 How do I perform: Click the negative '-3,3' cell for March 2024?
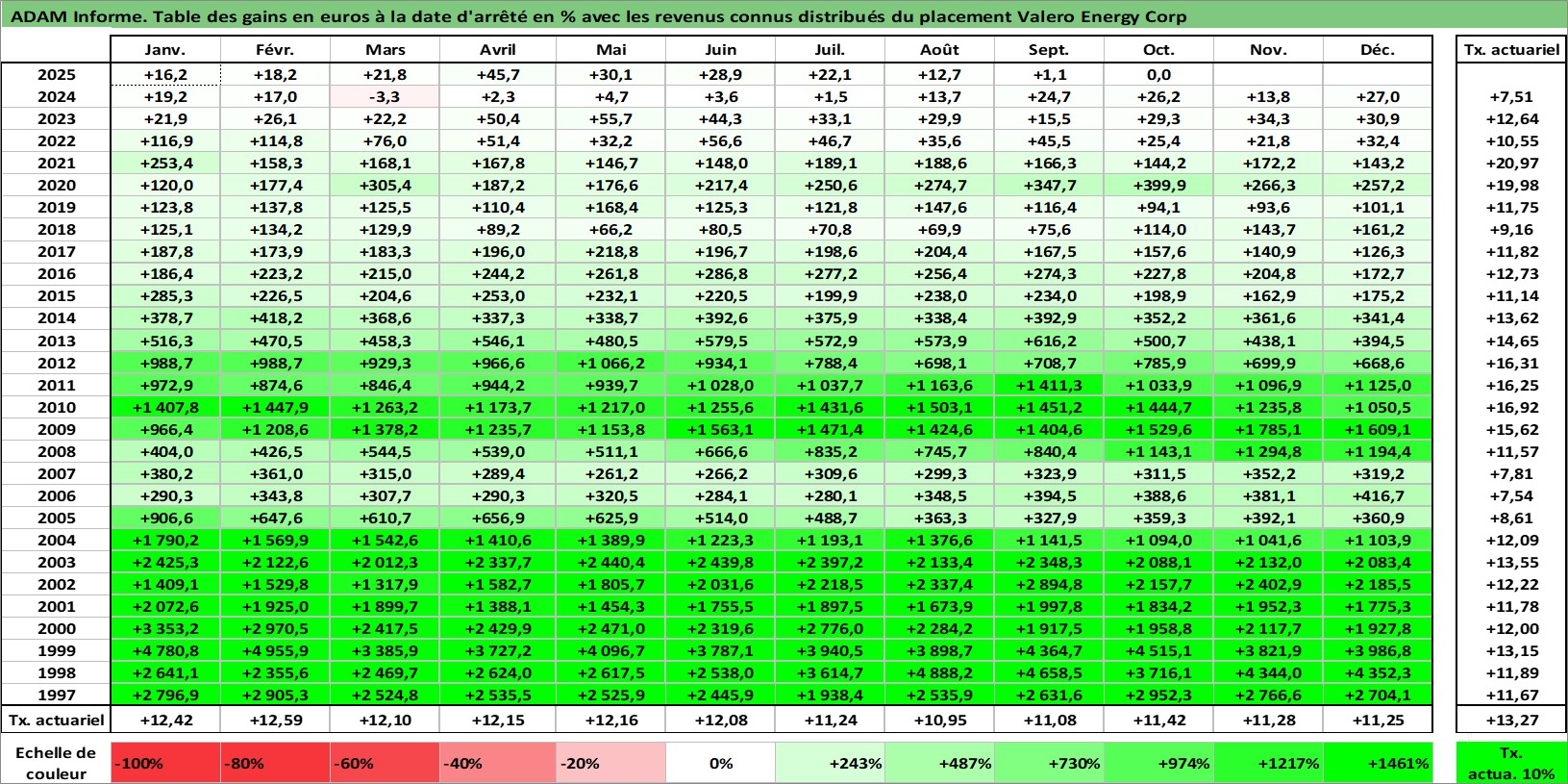(386, 97)
